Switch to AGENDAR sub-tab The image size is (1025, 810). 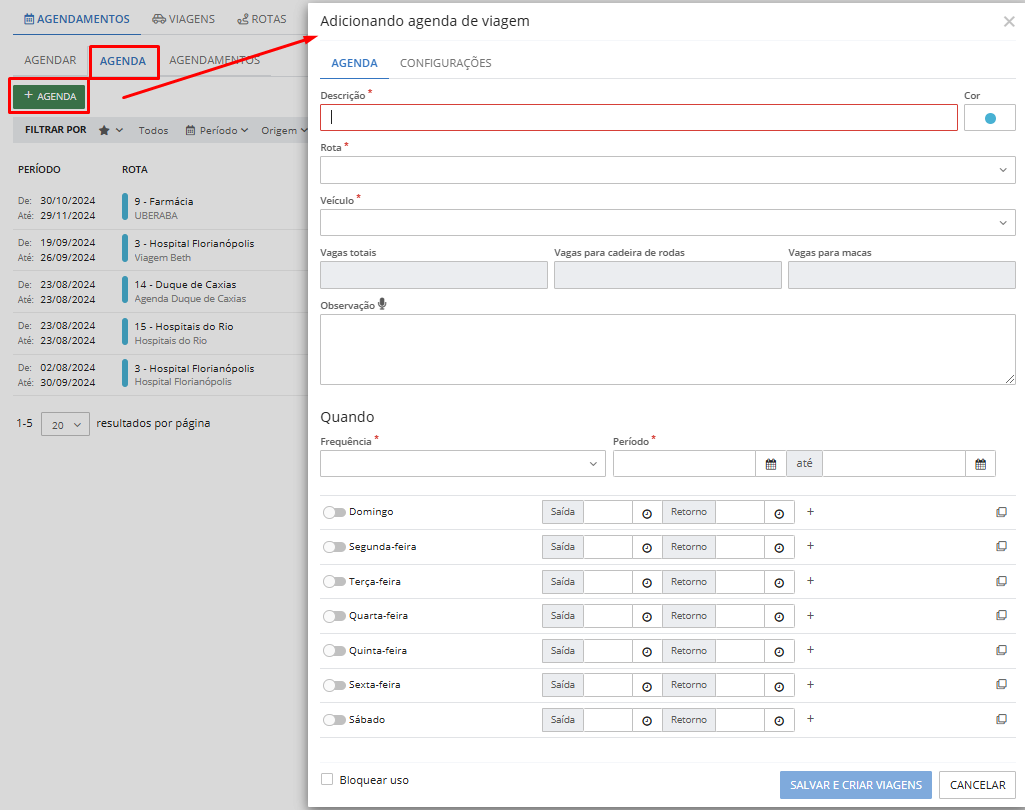click(x=50, y=60)
